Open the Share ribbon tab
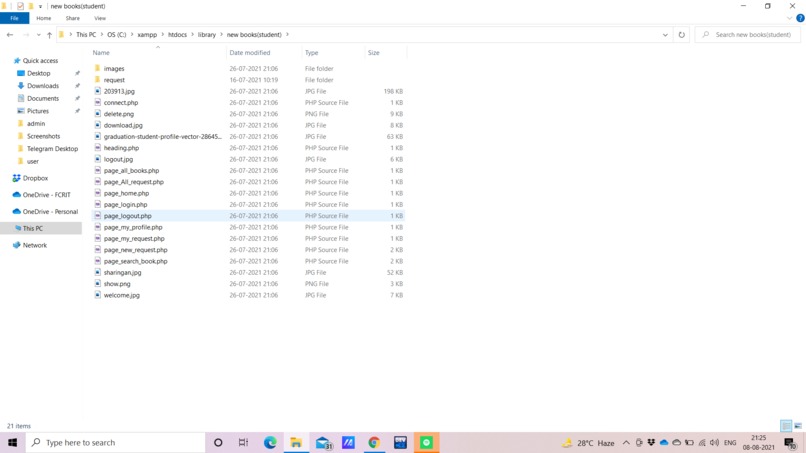The height and width of the screenshot is (453, 806). click(x=72, y=18)
